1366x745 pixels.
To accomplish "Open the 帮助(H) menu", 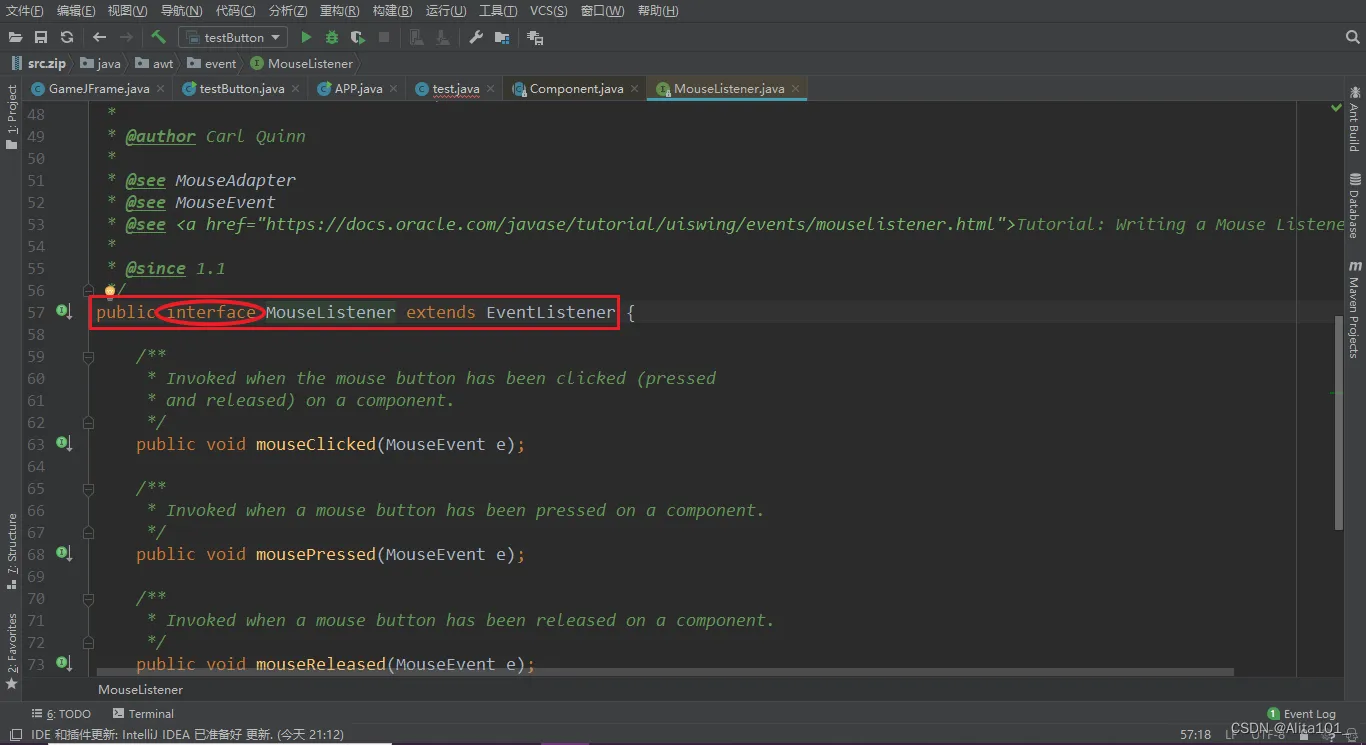I will [x=657, y=11].
